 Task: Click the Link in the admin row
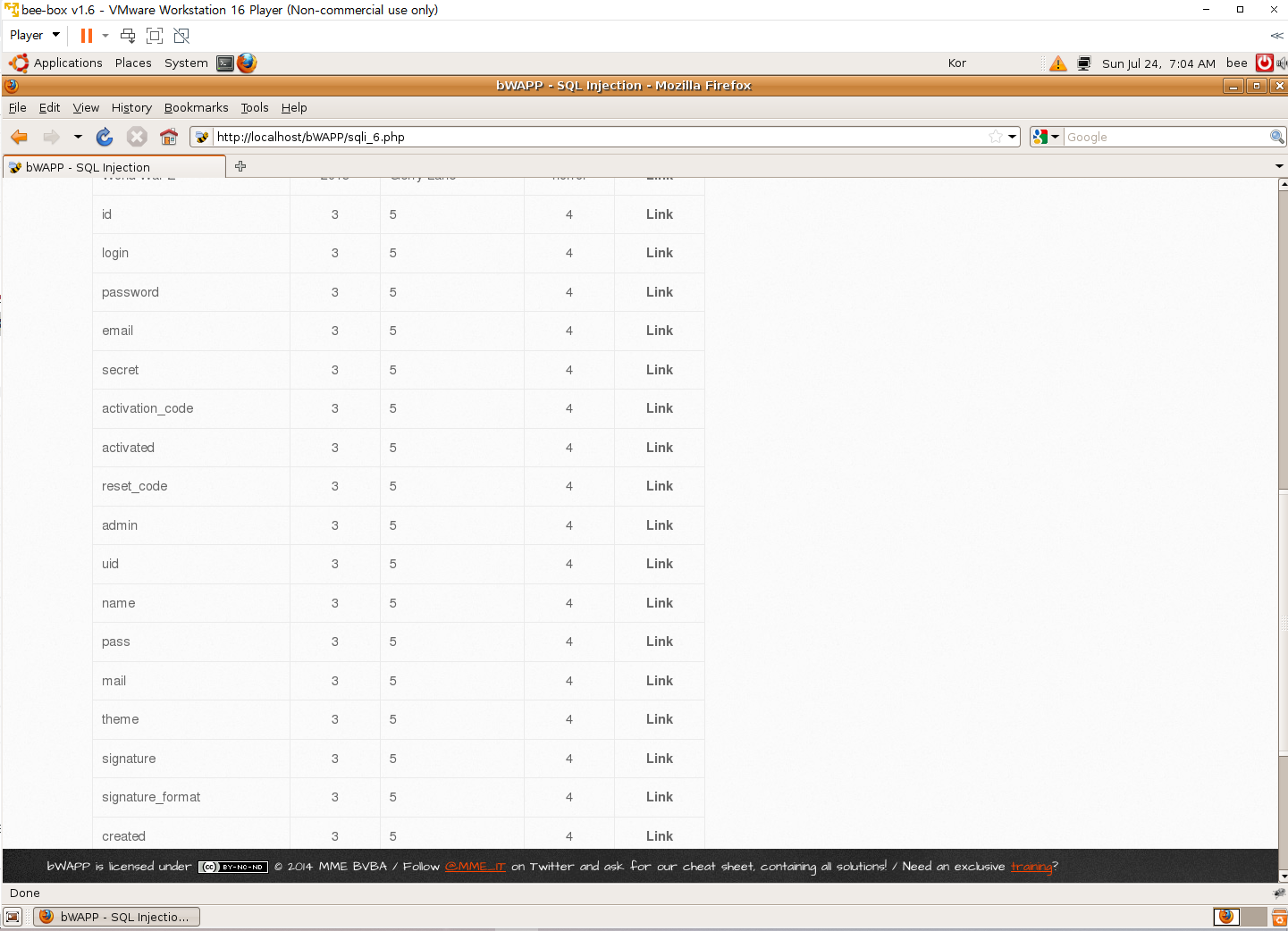click(x=660, y=525)
